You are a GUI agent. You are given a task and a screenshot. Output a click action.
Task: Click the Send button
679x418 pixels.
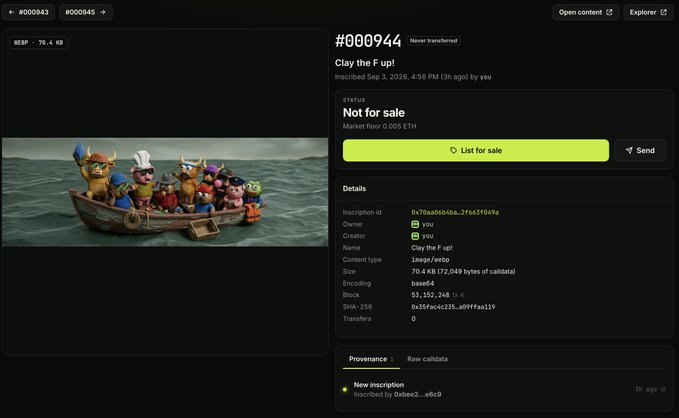640,150
